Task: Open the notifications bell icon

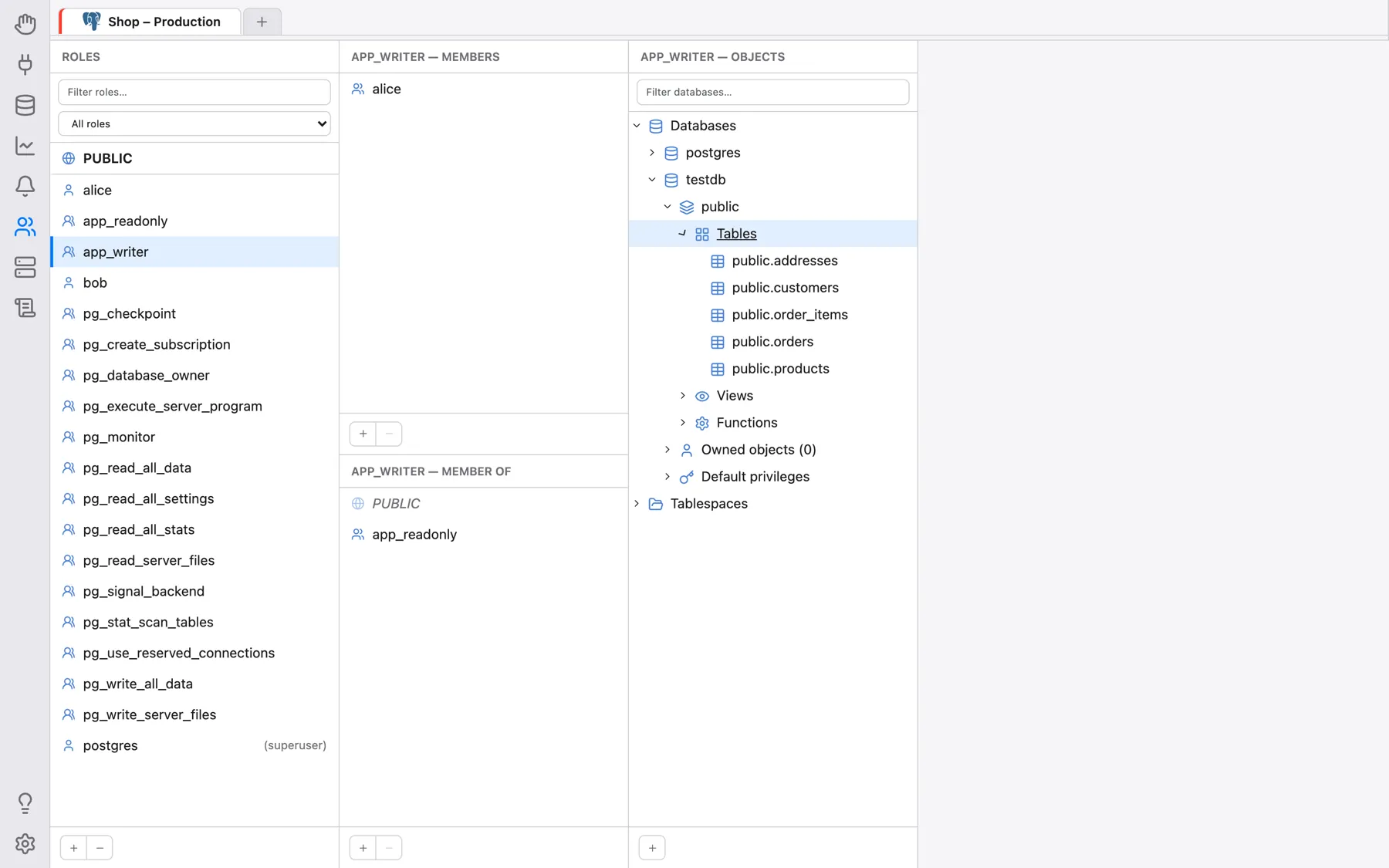Action: [25, 186]
